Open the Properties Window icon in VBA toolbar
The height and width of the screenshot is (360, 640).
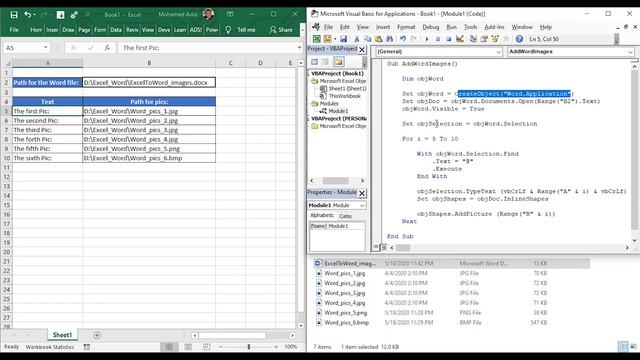(x=484, y=39)
